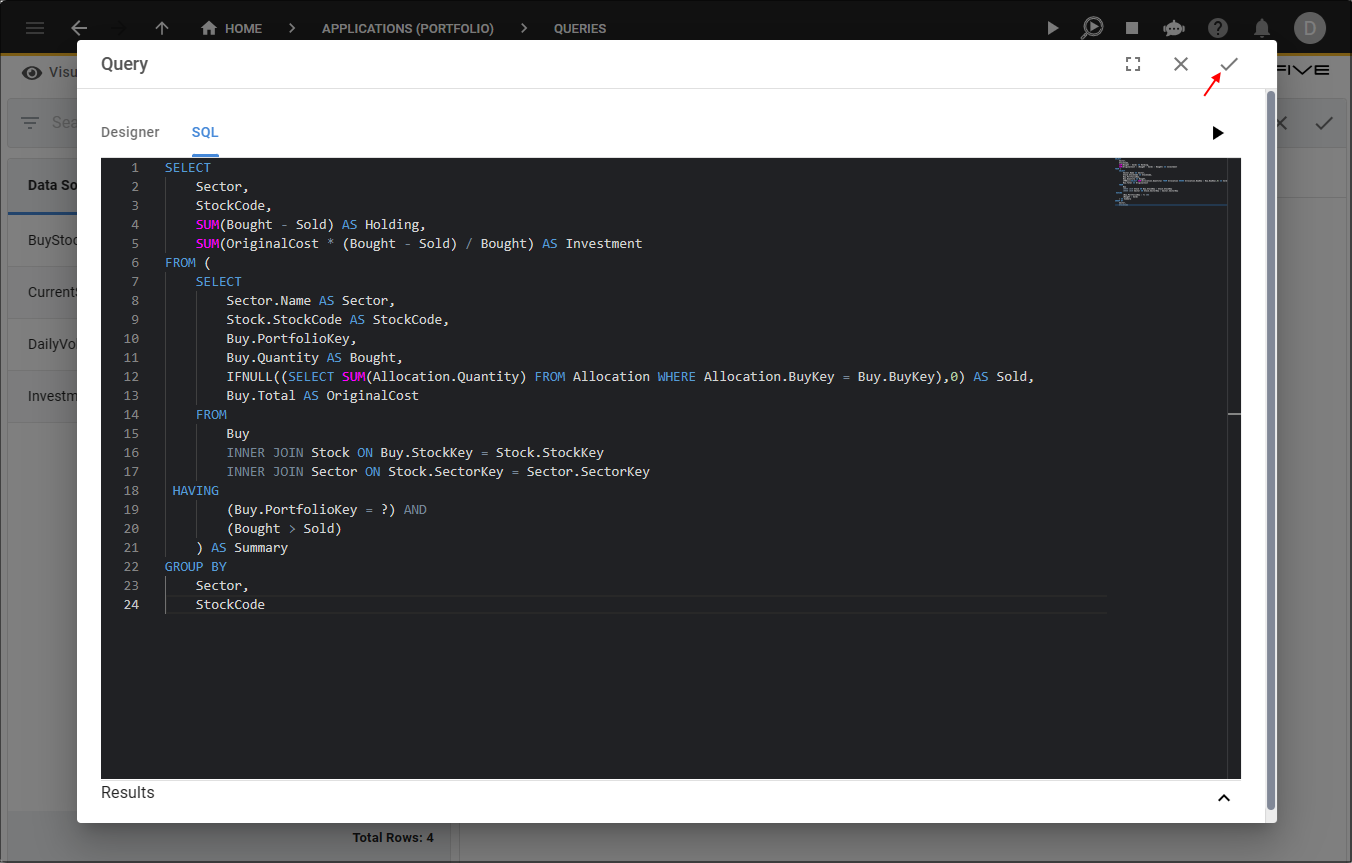Open the help question mark icon
The width and height of the screenshot is (1352, 863).
(x=1218, y=28)
